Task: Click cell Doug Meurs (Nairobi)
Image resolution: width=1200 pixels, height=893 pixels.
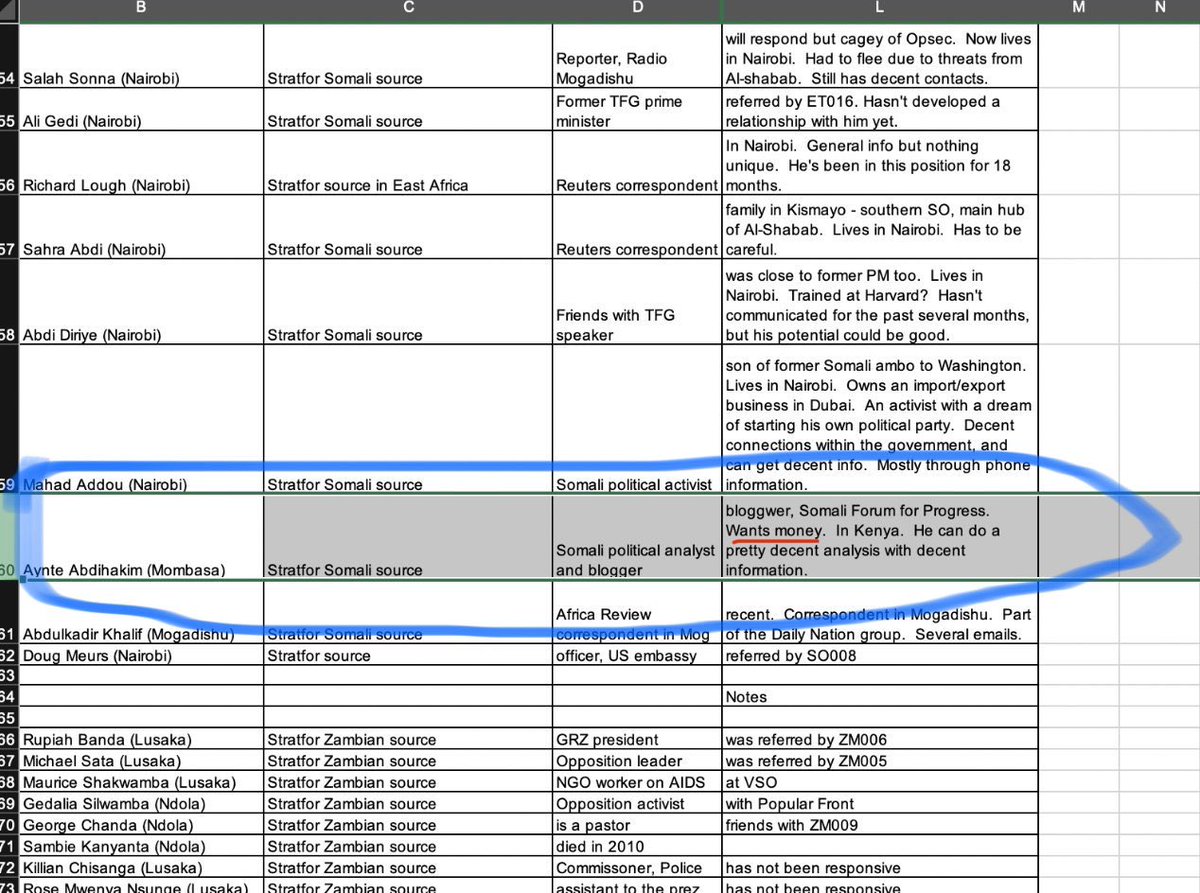Action: point(141,656)
